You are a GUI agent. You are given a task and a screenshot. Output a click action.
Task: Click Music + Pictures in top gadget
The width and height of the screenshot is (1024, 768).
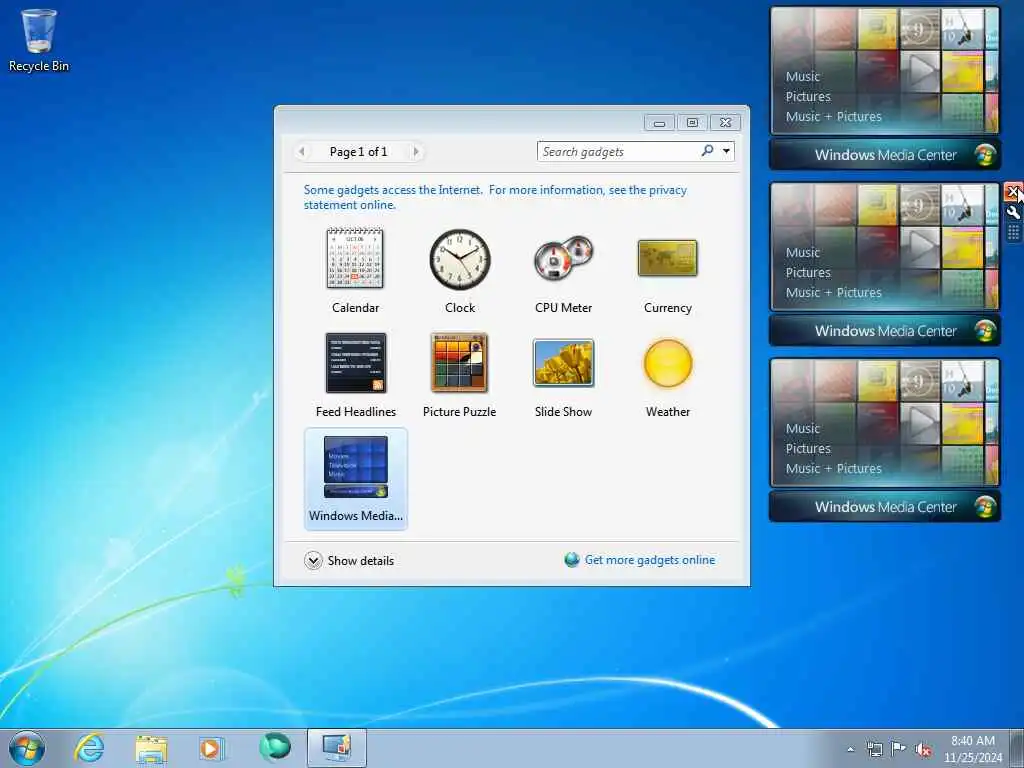[833, 116]
